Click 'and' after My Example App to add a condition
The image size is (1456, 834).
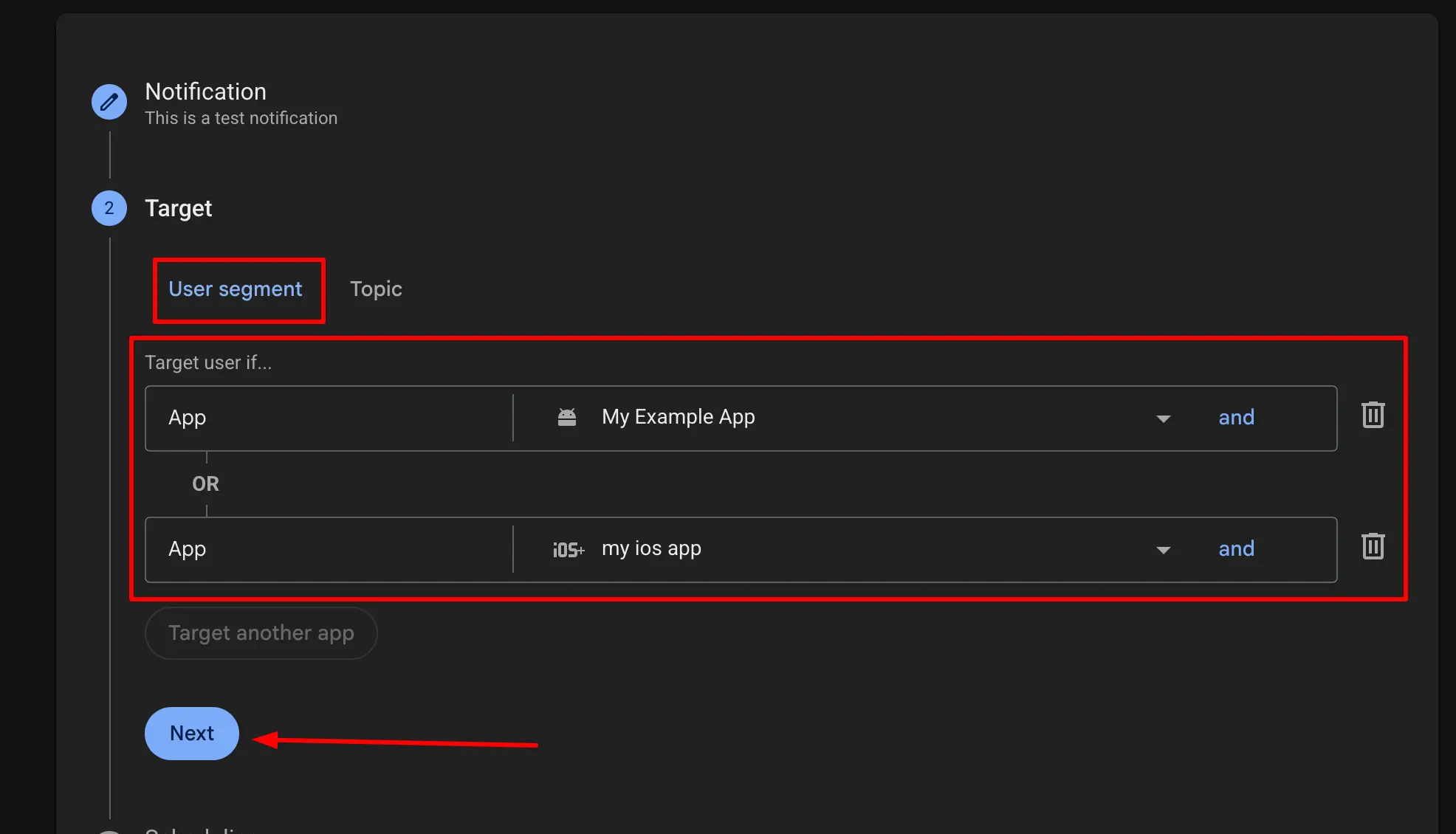pos(1236,417)
